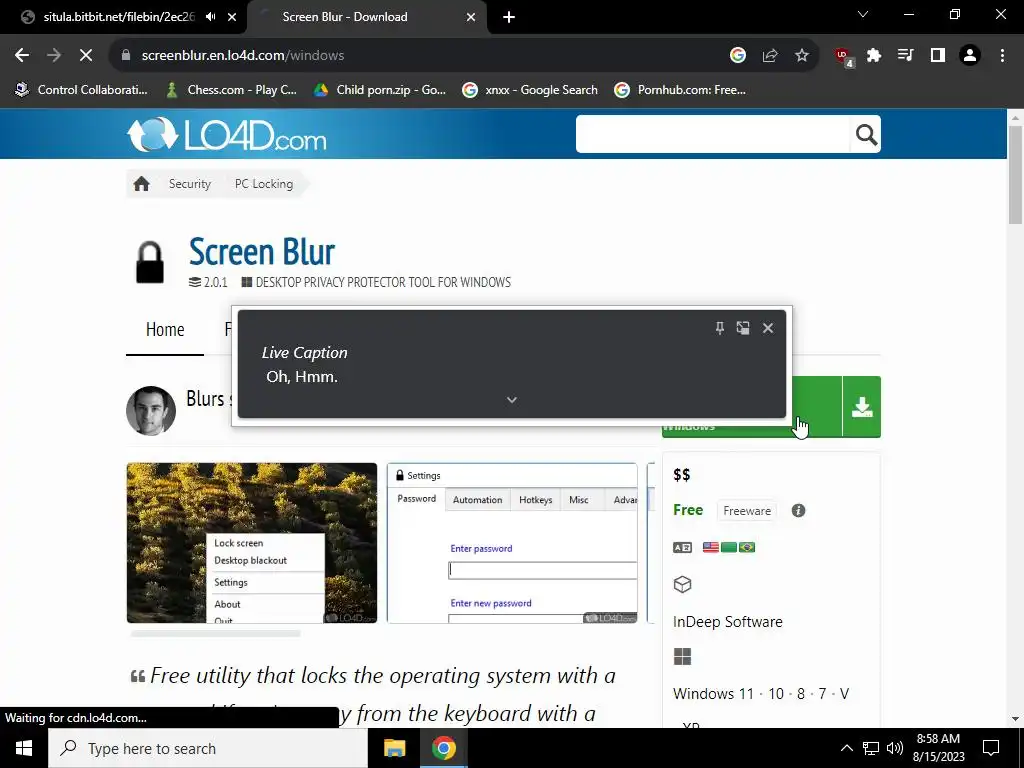Open the Windows Start menu
Image resolution: width=1024 pixels, height=768 pixels.
coord(24,748)
